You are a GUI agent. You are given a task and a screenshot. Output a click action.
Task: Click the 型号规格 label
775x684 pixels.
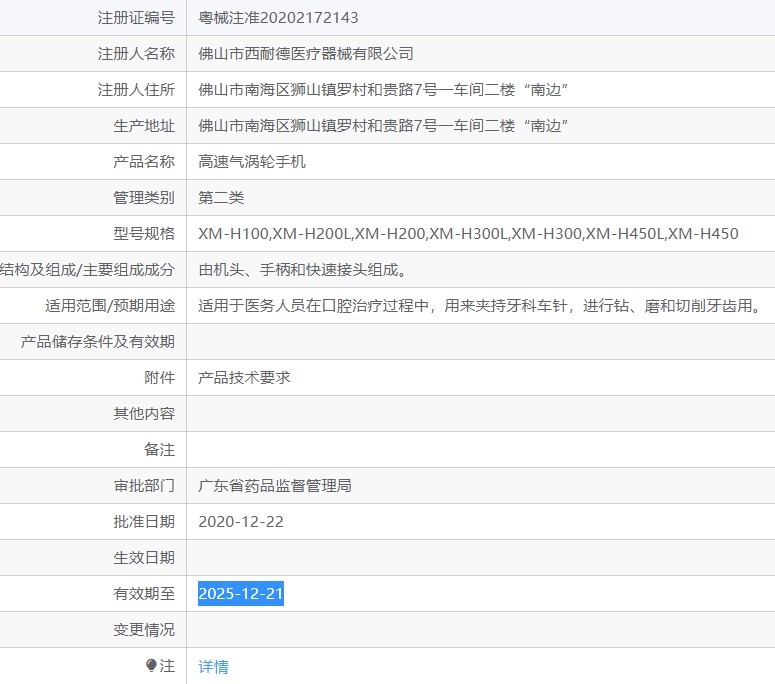pos(144,233)
